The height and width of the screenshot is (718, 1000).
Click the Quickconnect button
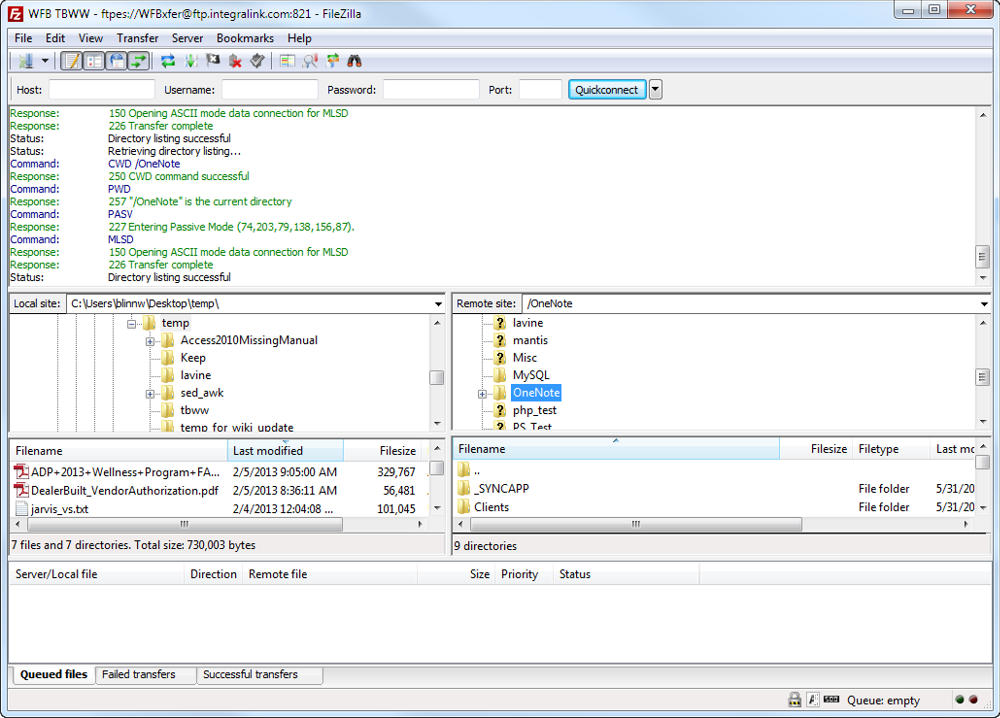click(607, 90)
